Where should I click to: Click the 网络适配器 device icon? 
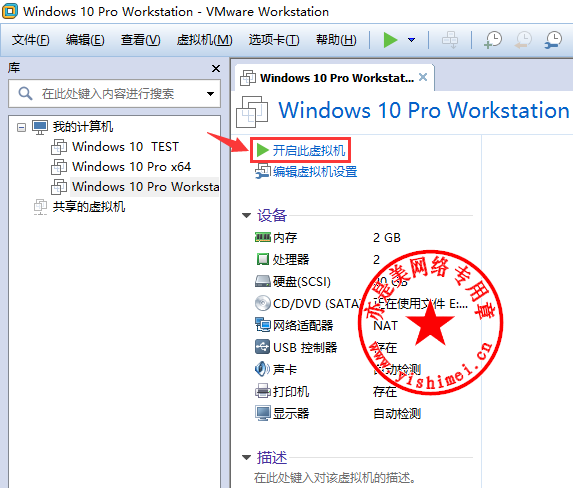[x=262, y=325]
